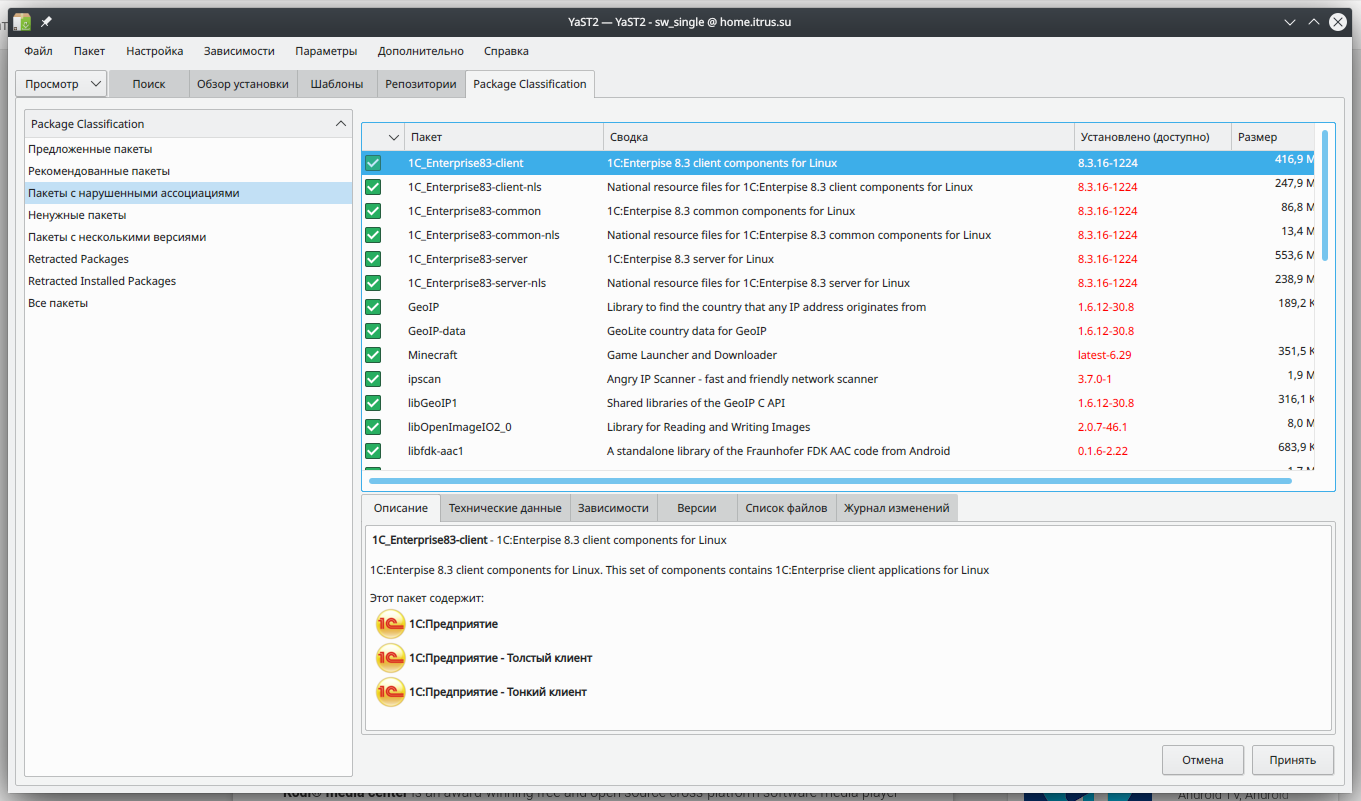Select the Minecraft package name
Viewport: 1361px width, 801px height.
(432, 355)
